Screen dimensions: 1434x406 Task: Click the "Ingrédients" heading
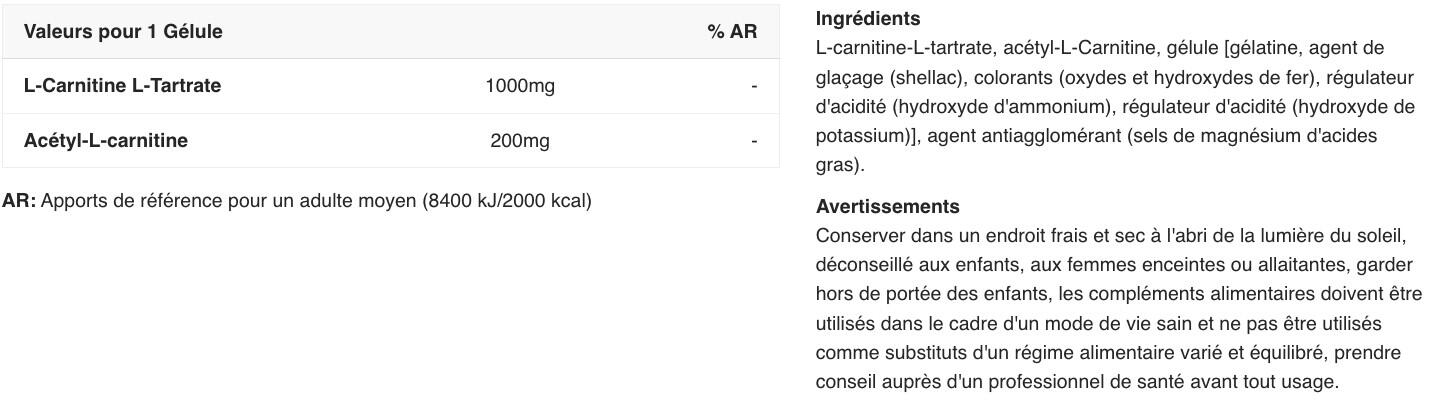tap(868, 19)
